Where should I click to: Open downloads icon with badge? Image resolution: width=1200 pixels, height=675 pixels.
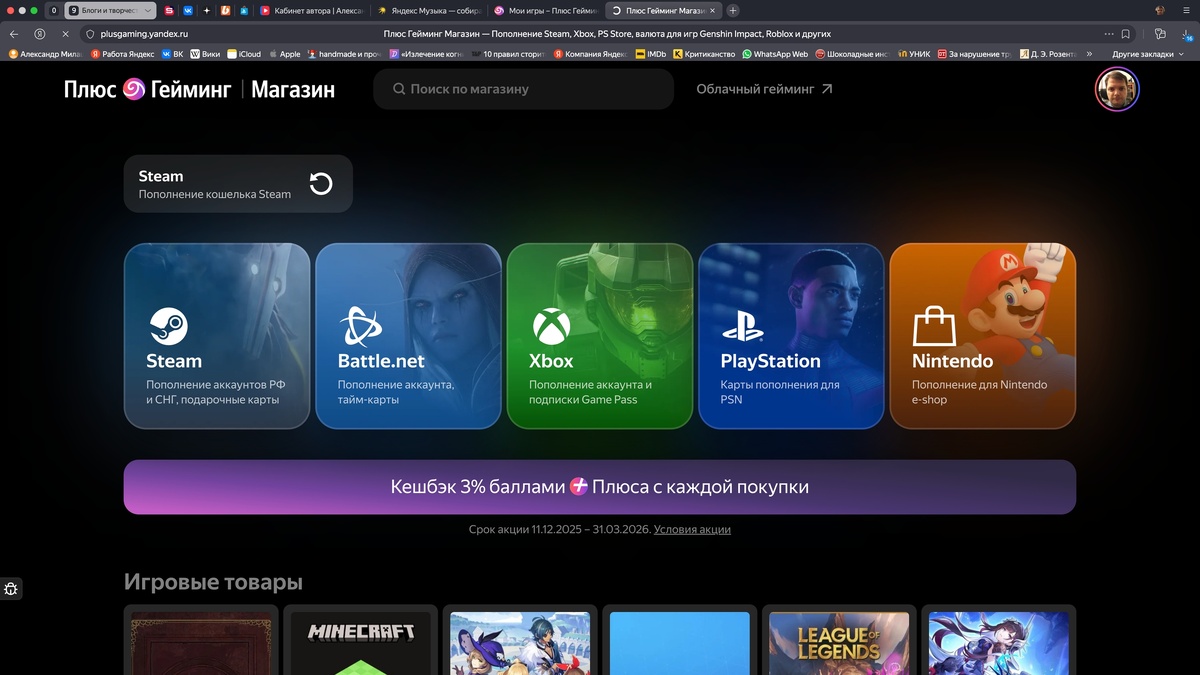[x=1187, y=33]
